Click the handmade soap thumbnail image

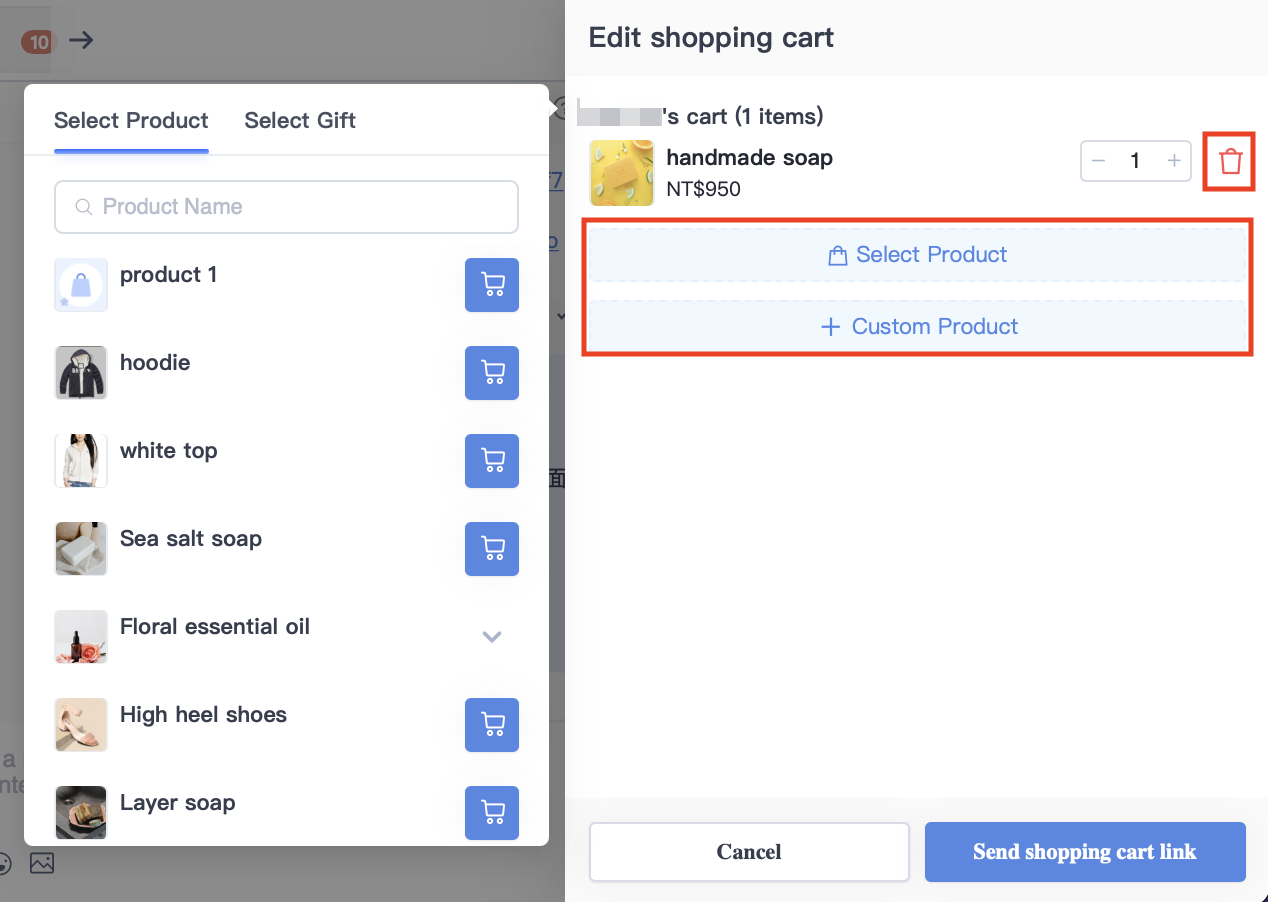622,173
